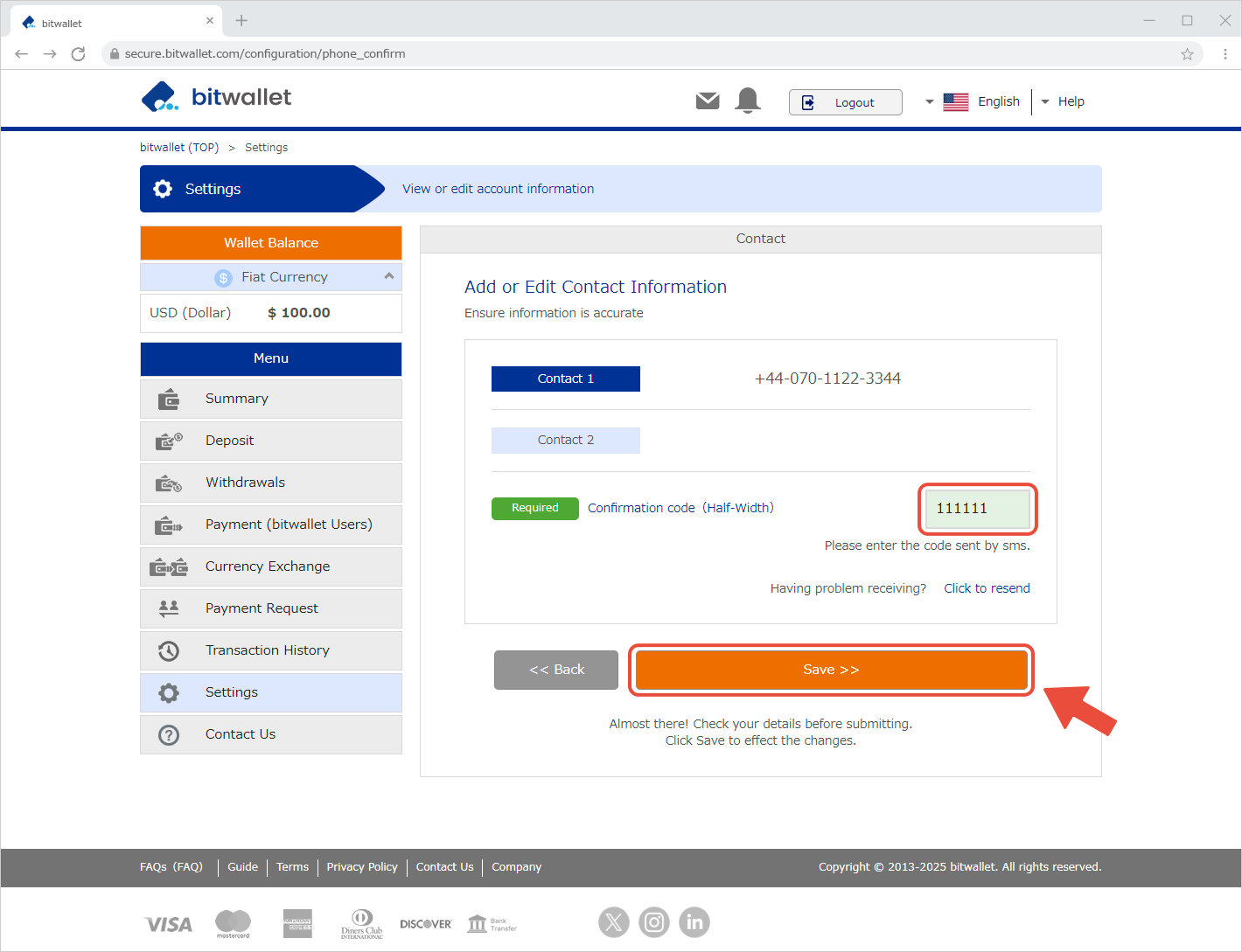Open the Instagram social icon
This screenshot has width=1242, height=952.
coord(654,921)
